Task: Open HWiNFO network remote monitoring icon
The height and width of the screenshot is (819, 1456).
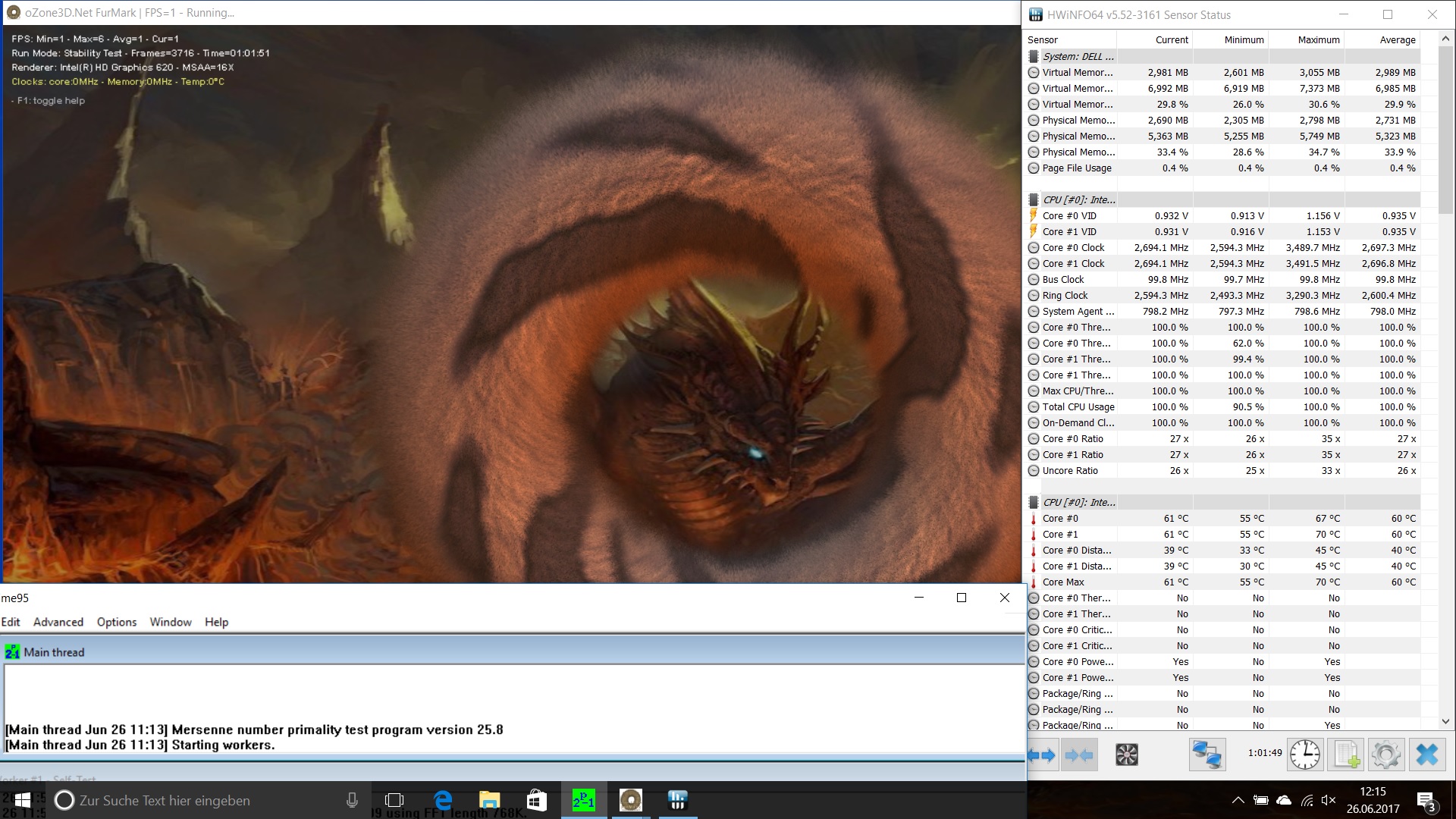Action: 1207,755
